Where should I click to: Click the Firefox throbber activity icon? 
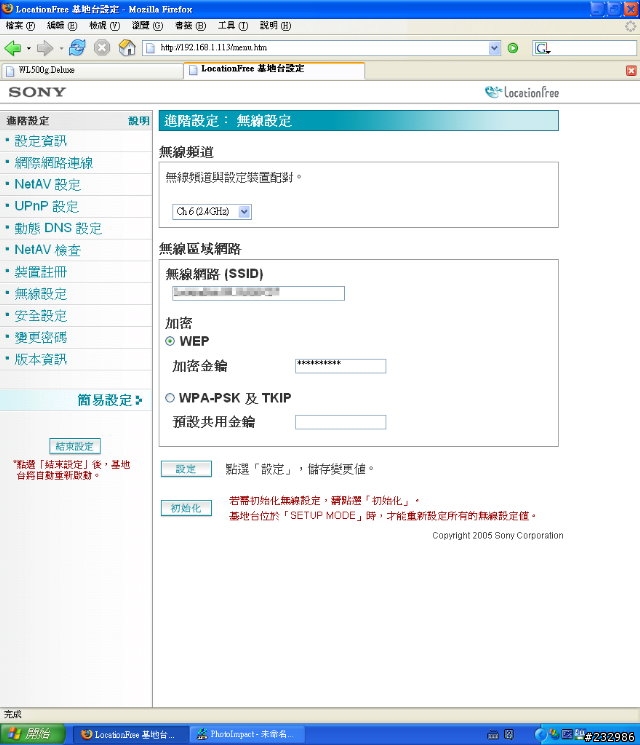point(630,26)
